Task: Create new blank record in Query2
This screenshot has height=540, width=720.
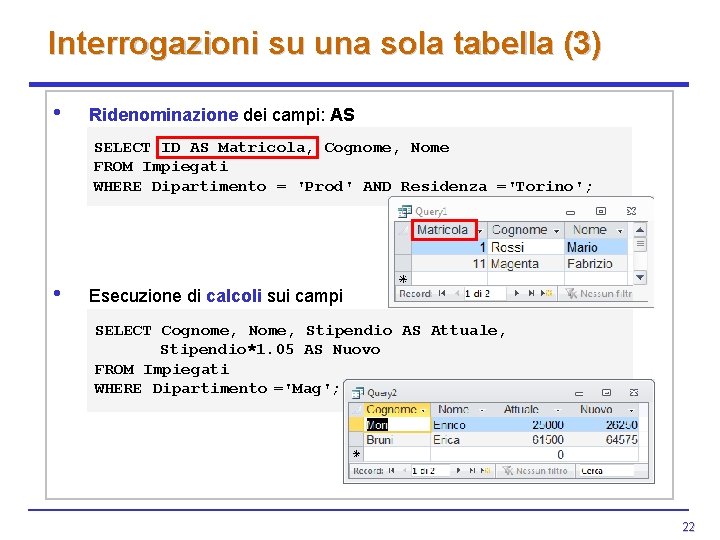Action: [485, 471]
